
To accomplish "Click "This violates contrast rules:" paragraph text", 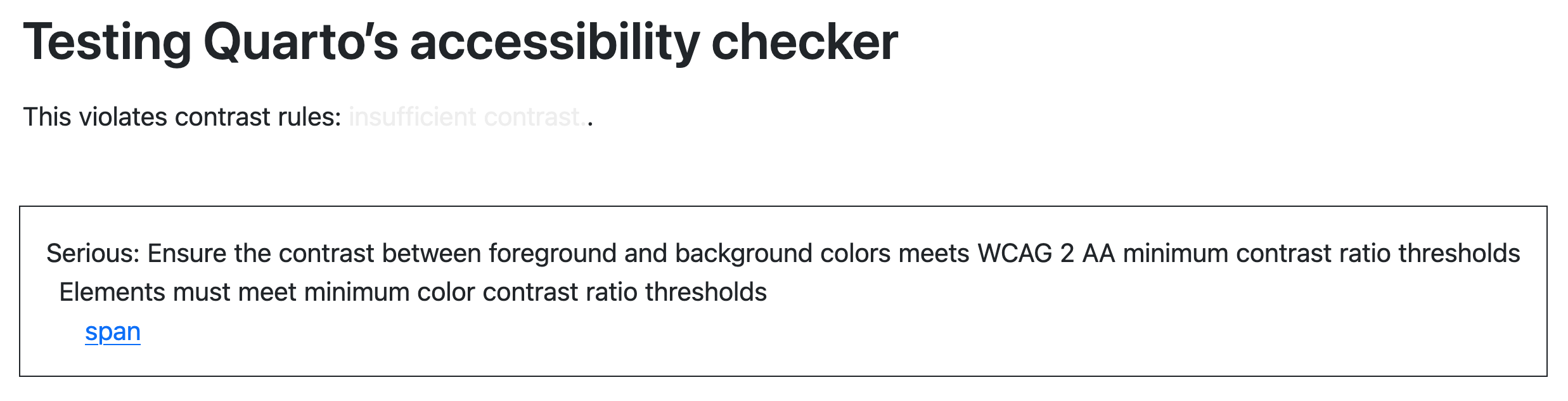I will (x=183, y=117).
